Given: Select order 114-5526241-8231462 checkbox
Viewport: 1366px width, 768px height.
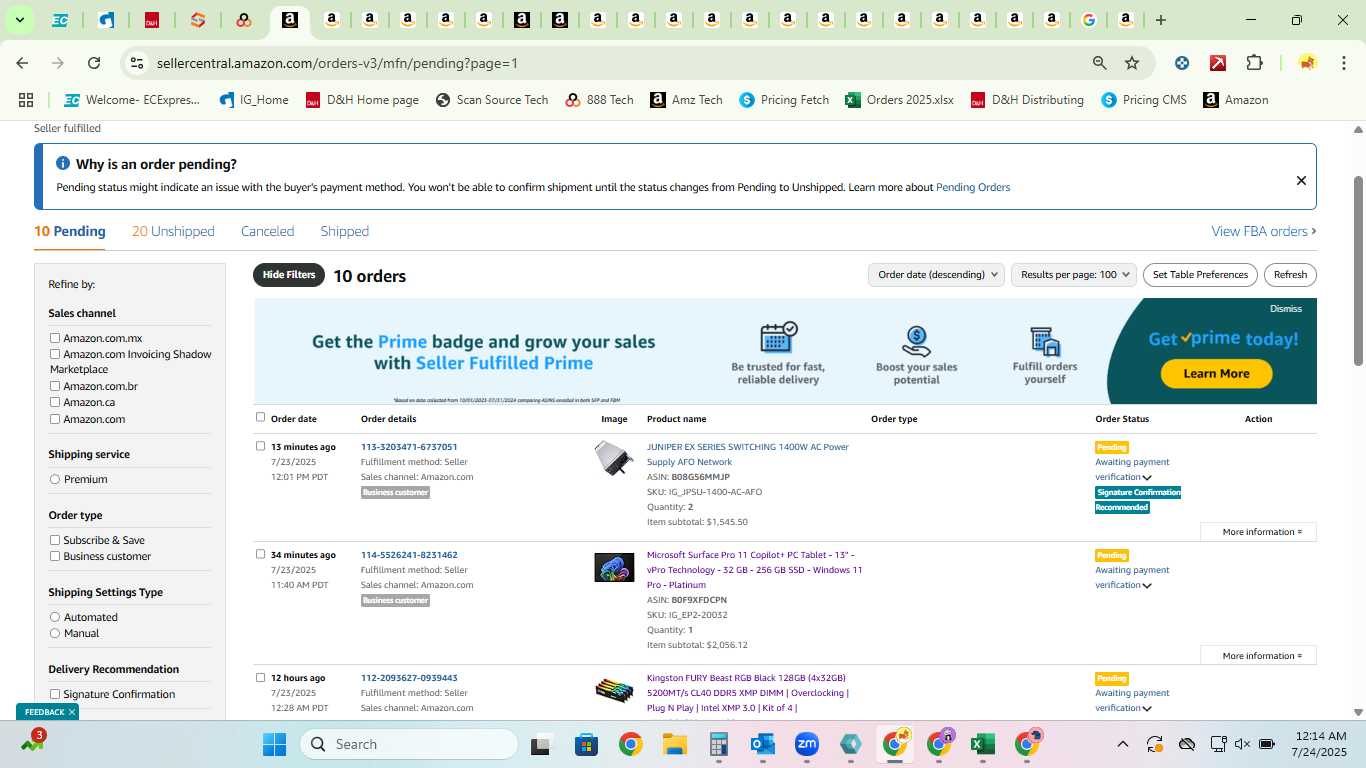Looking at the screenshot, I should pos(261,554).
